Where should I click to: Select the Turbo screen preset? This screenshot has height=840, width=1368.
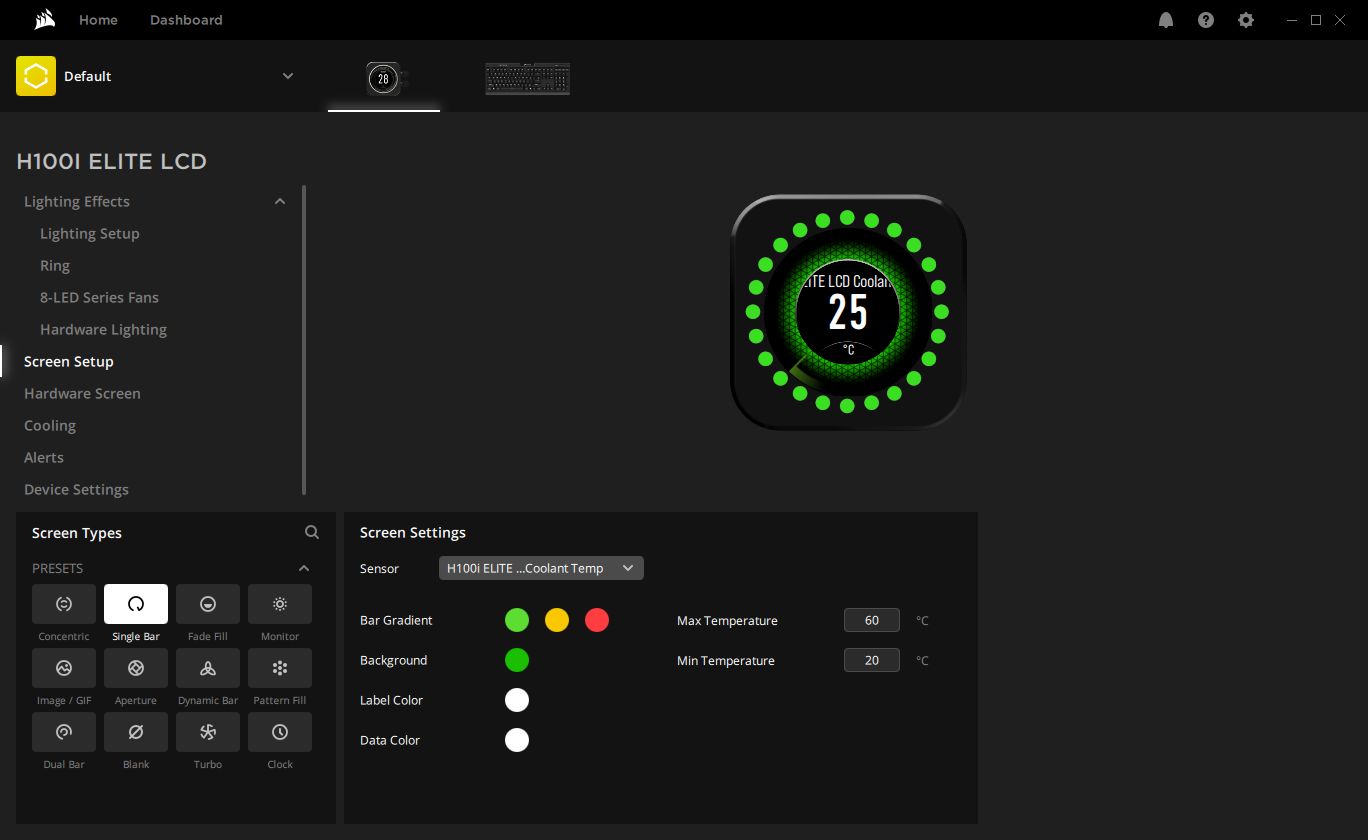[208, 732]
